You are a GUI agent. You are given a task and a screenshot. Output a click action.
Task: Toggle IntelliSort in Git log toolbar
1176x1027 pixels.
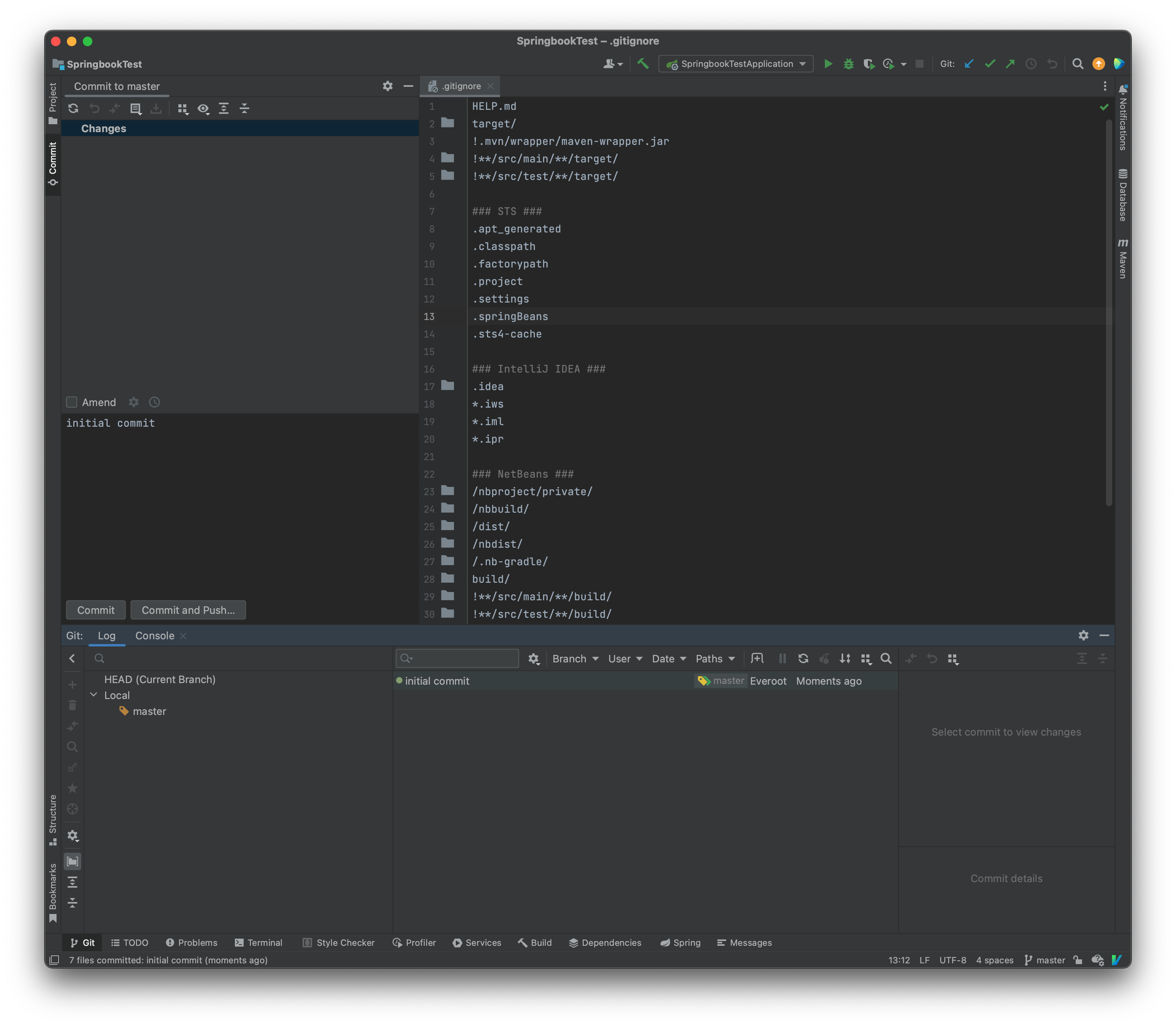point(845,658)
